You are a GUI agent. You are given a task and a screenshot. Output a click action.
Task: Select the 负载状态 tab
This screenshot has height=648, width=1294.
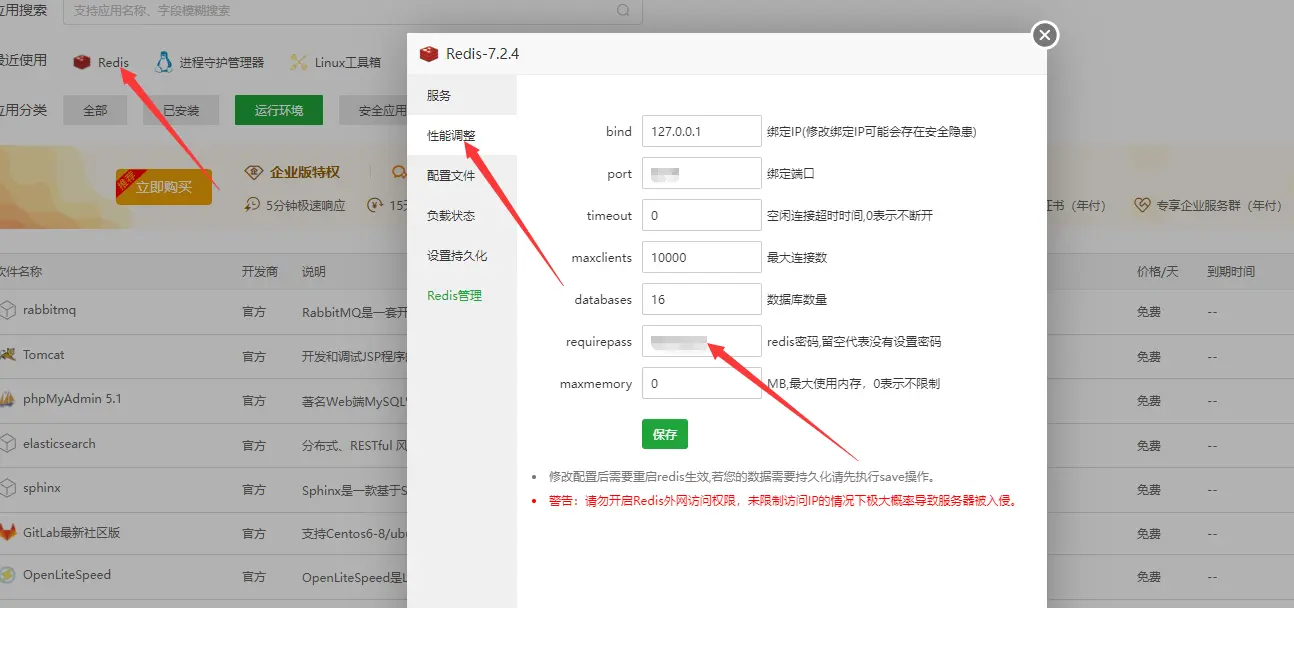451,216
